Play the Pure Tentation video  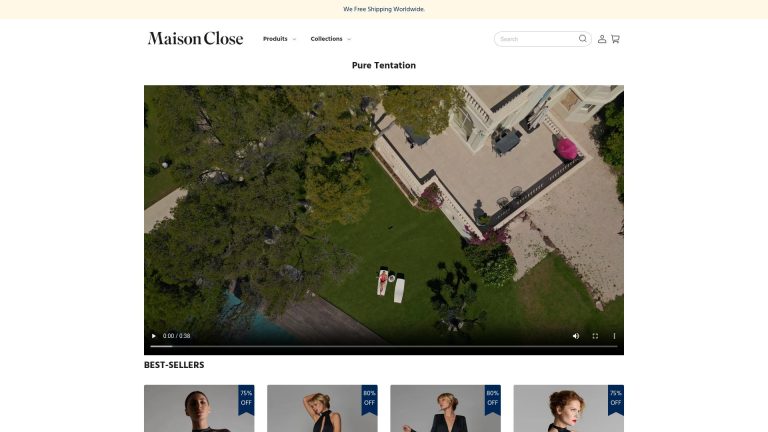point(154,336)
